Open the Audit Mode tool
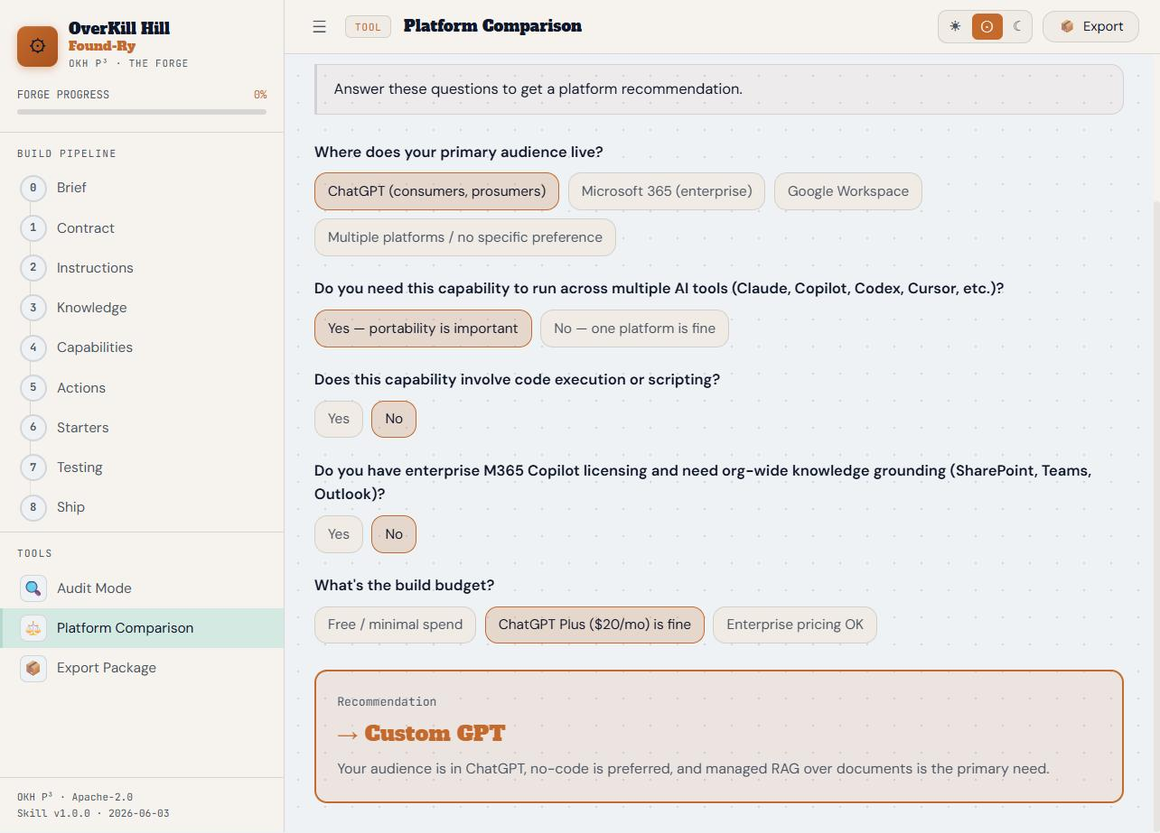 pos(141,588)
